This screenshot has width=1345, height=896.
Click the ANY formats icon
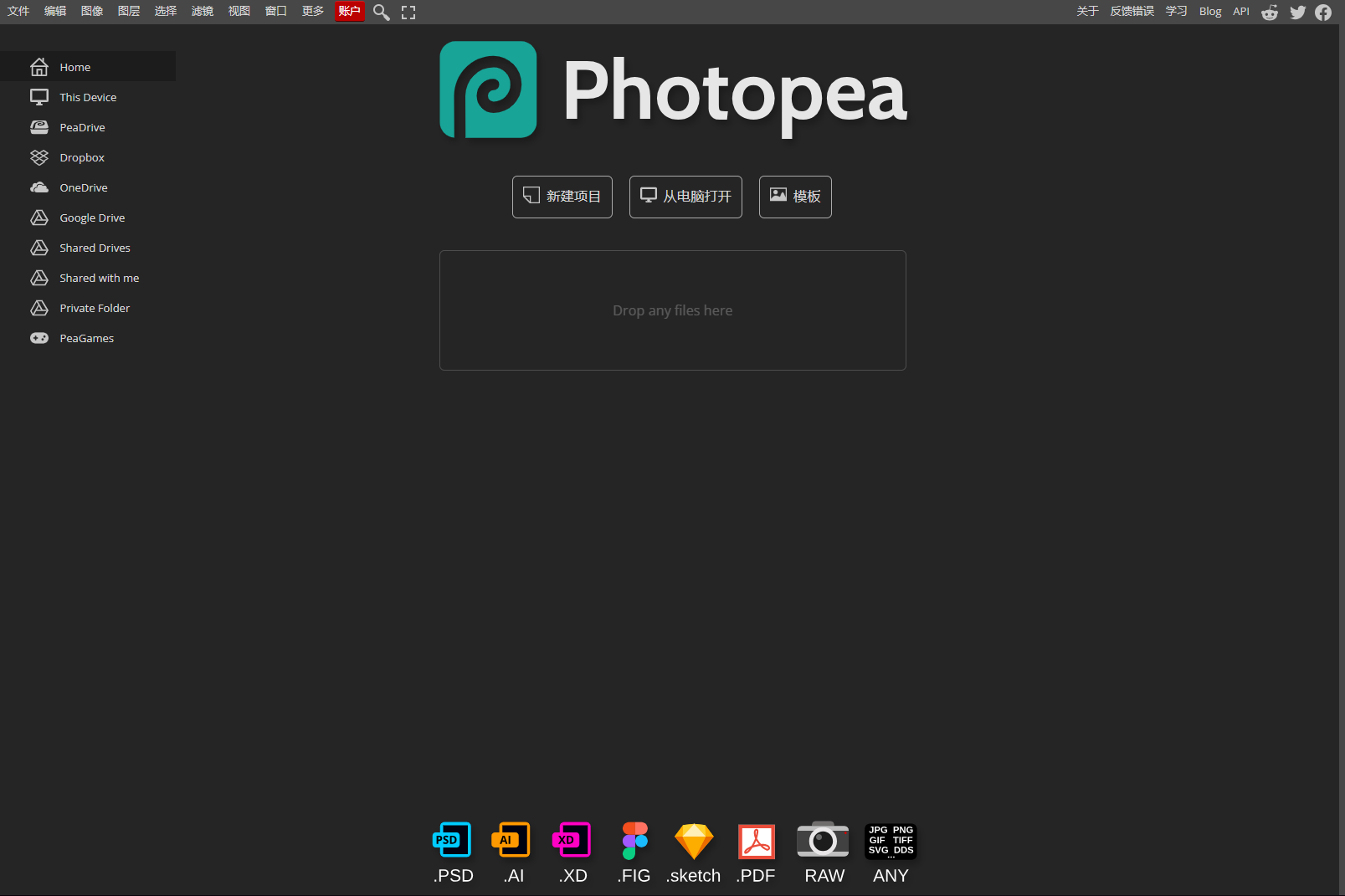(891, 841)
